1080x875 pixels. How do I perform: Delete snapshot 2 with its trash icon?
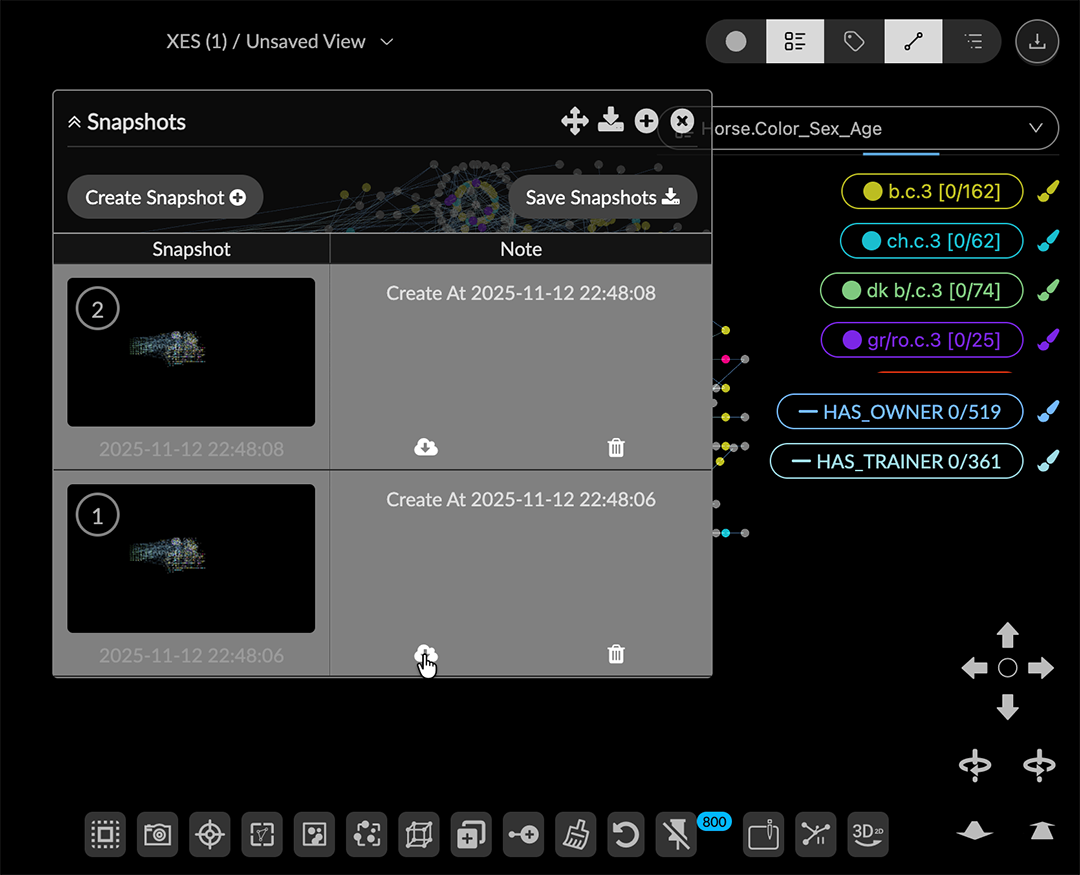pyautogui.click(x=616, y=448)
